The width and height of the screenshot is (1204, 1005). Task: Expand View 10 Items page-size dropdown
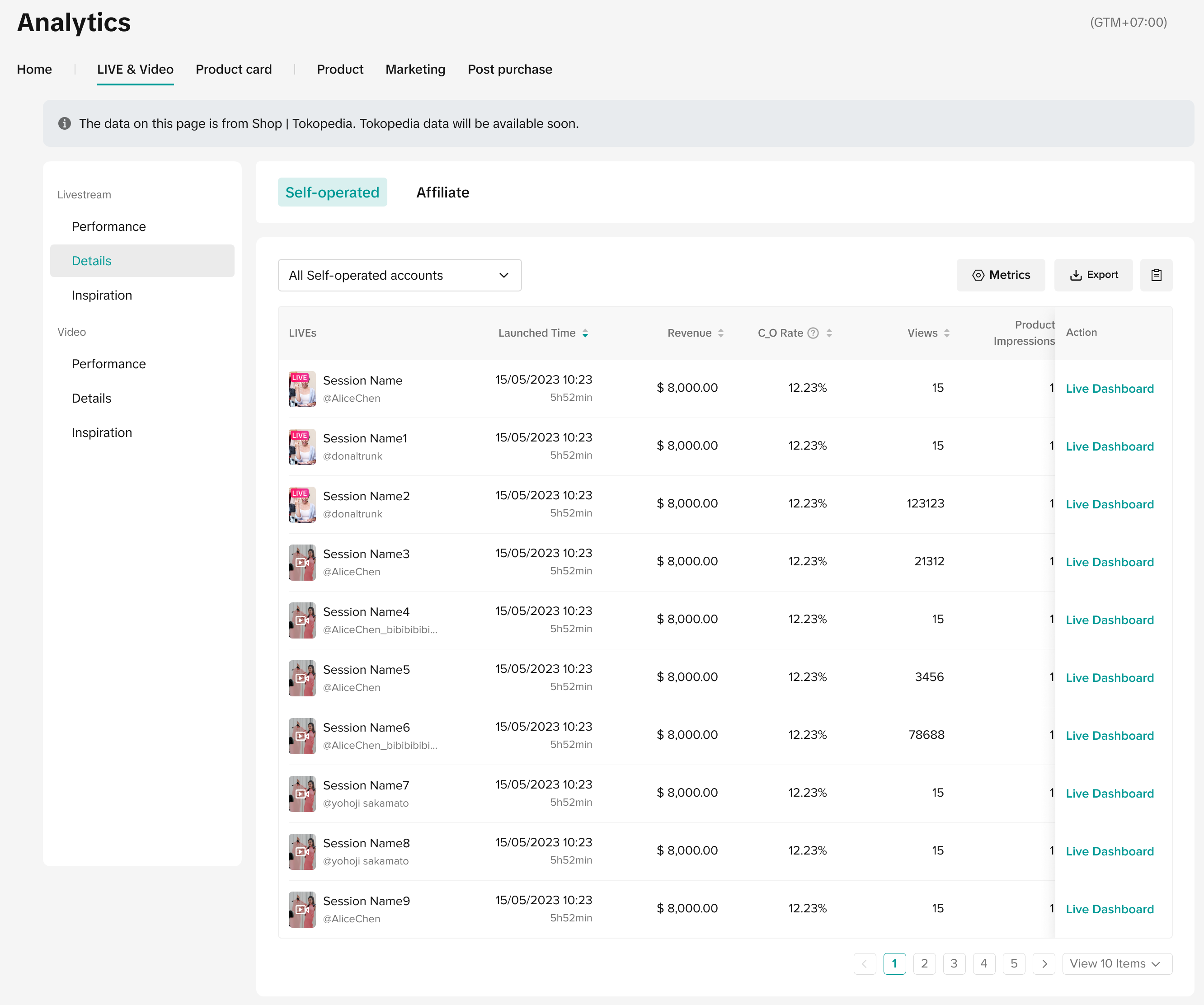1116,964
